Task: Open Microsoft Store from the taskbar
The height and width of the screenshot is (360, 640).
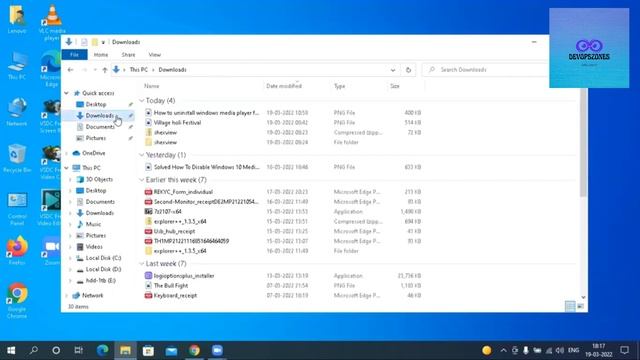Action: click(148, 350)
